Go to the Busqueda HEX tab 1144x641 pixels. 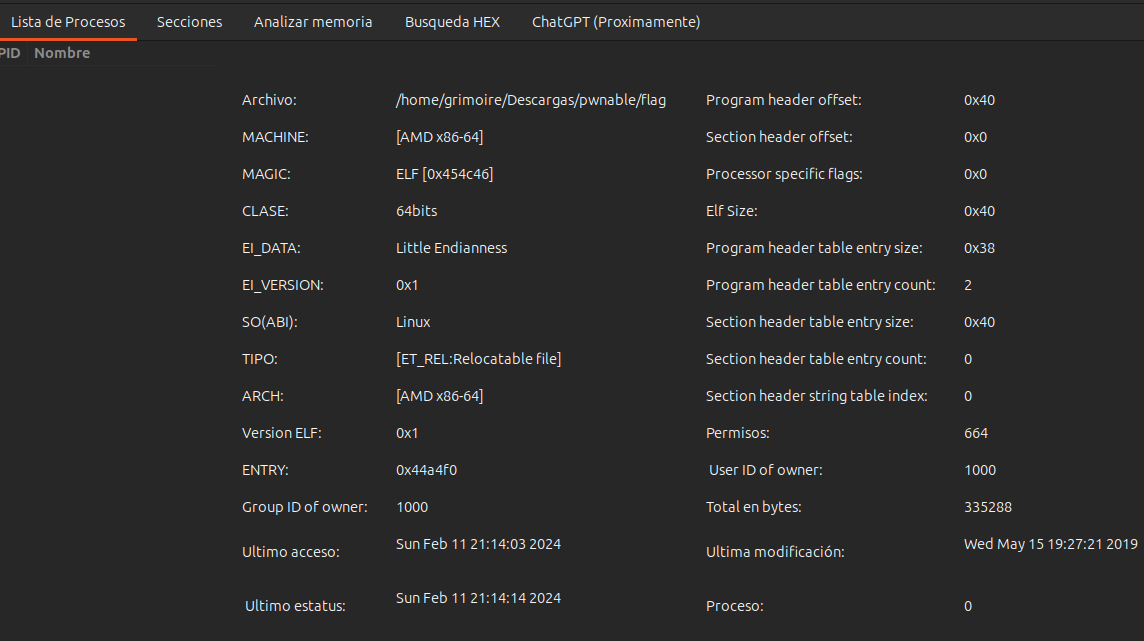coord(452,22)
